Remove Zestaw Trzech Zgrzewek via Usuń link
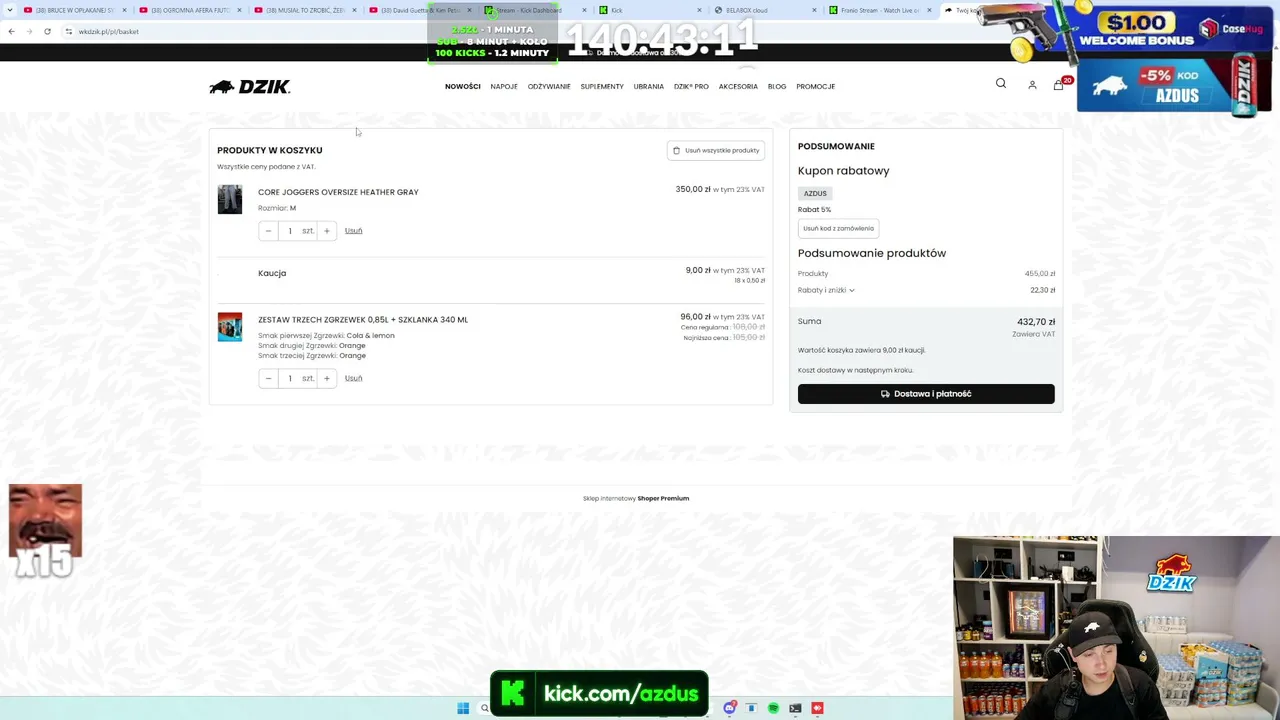The width and height of the screenshot is (1280, 720). point(353,378)
